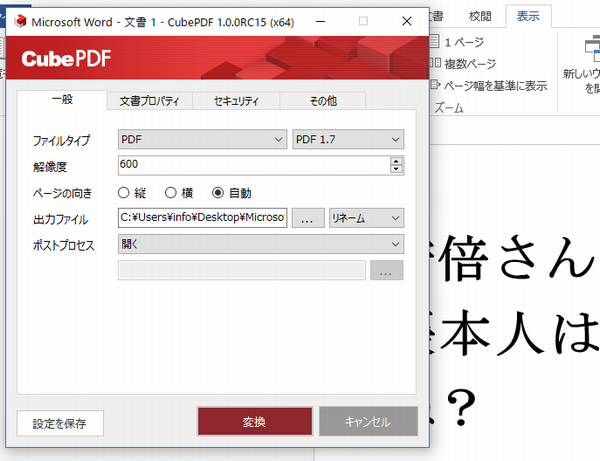Click ページ幅を基準に表示 in Word
Viewport: 600px width, 461px height.
click(x=489, y=86)
